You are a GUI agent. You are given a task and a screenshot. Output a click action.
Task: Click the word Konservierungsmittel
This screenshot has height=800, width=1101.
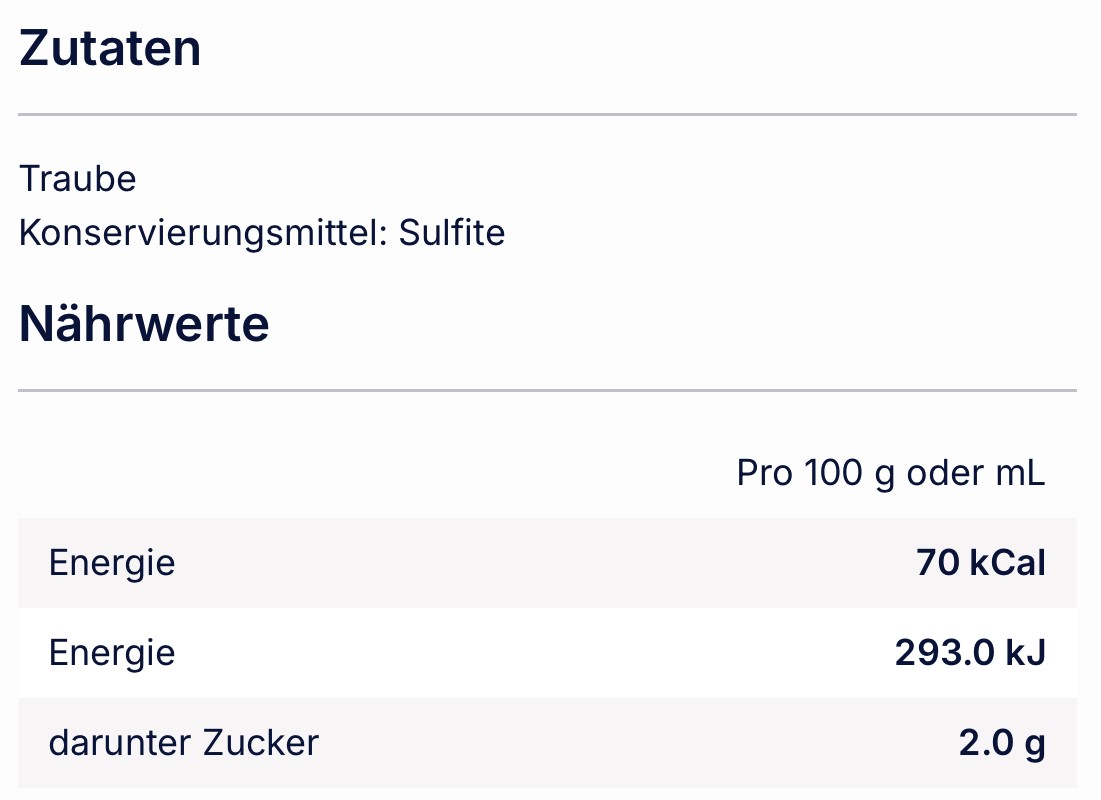point(203,233)
